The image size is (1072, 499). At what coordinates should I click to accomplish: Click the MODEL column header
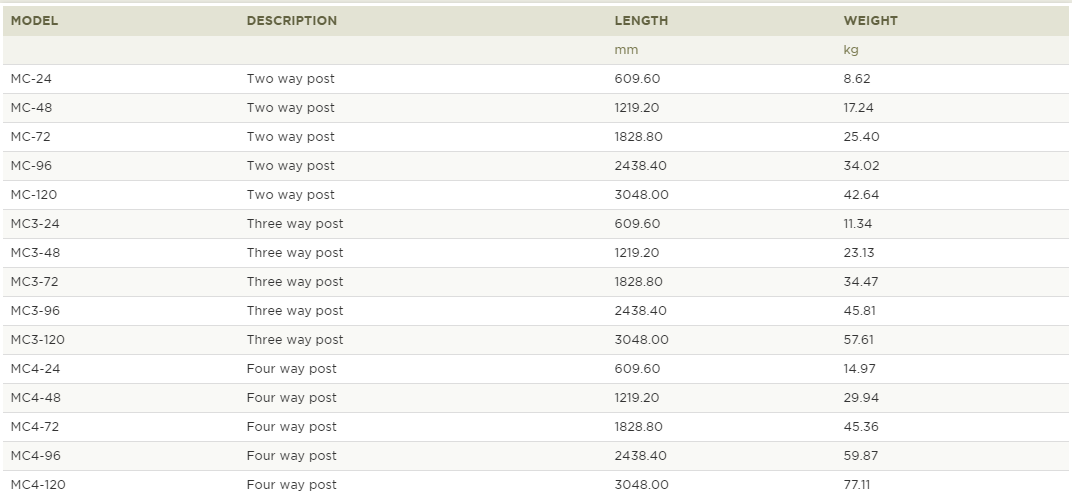[x=34, y=21]
